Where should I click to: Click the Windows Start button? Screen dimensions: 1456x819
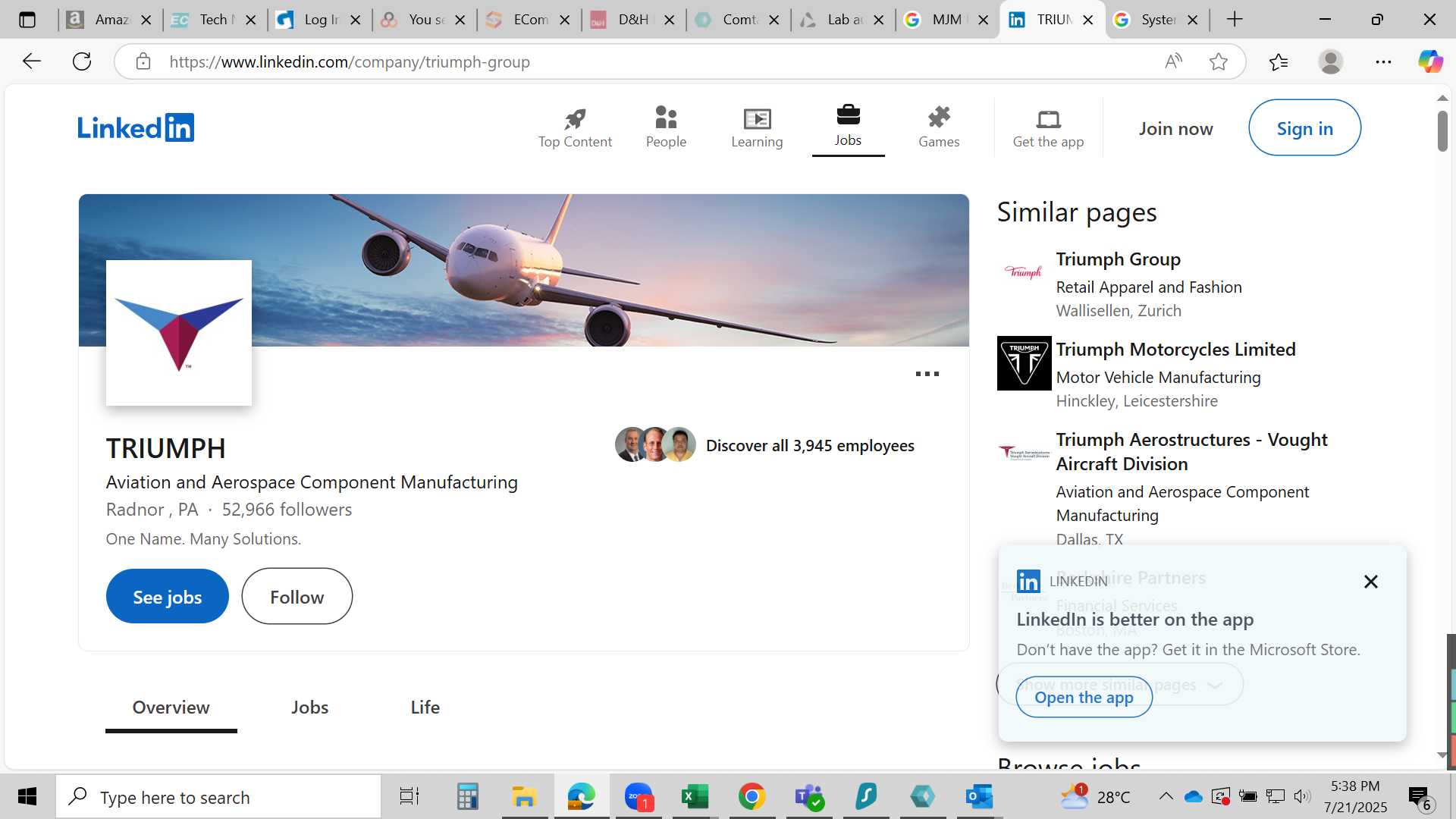pyautogui.click(x=27, y=797)
